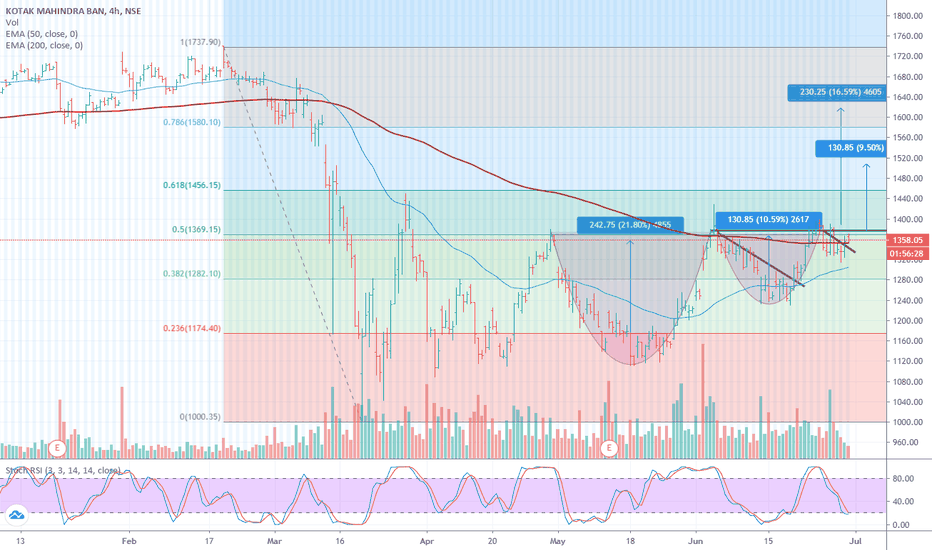
Task: Open the earnings marker E near mid-May
Action: tap(608, 448)
